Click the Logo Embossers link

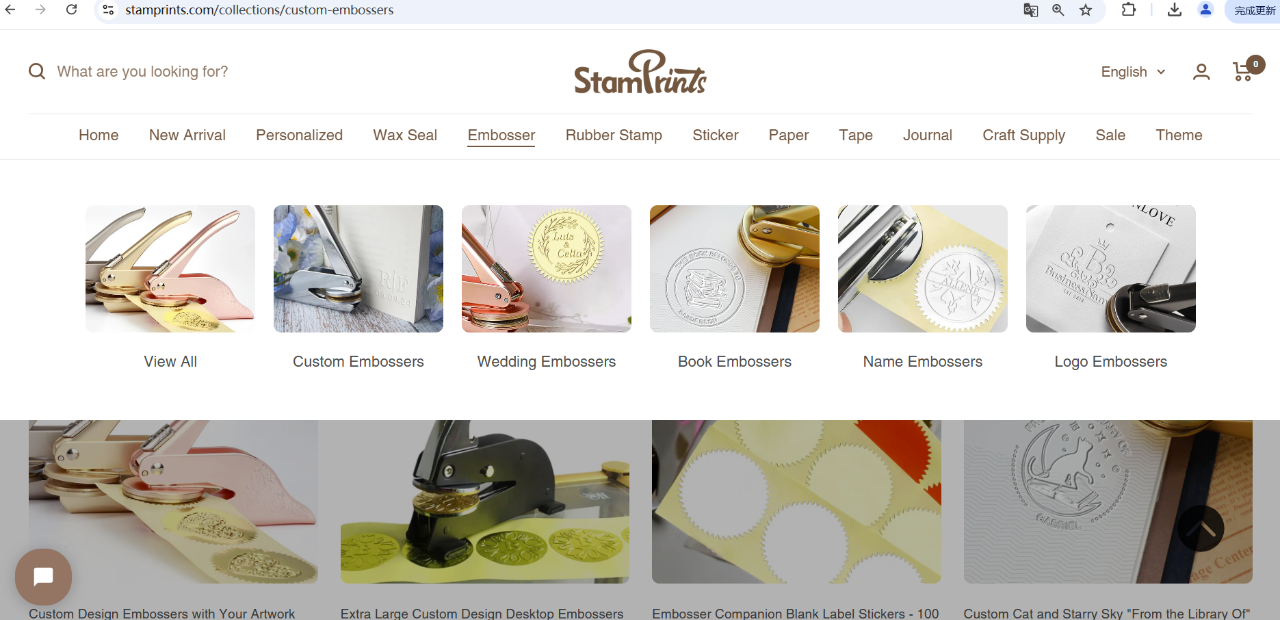click(1111, 362)
